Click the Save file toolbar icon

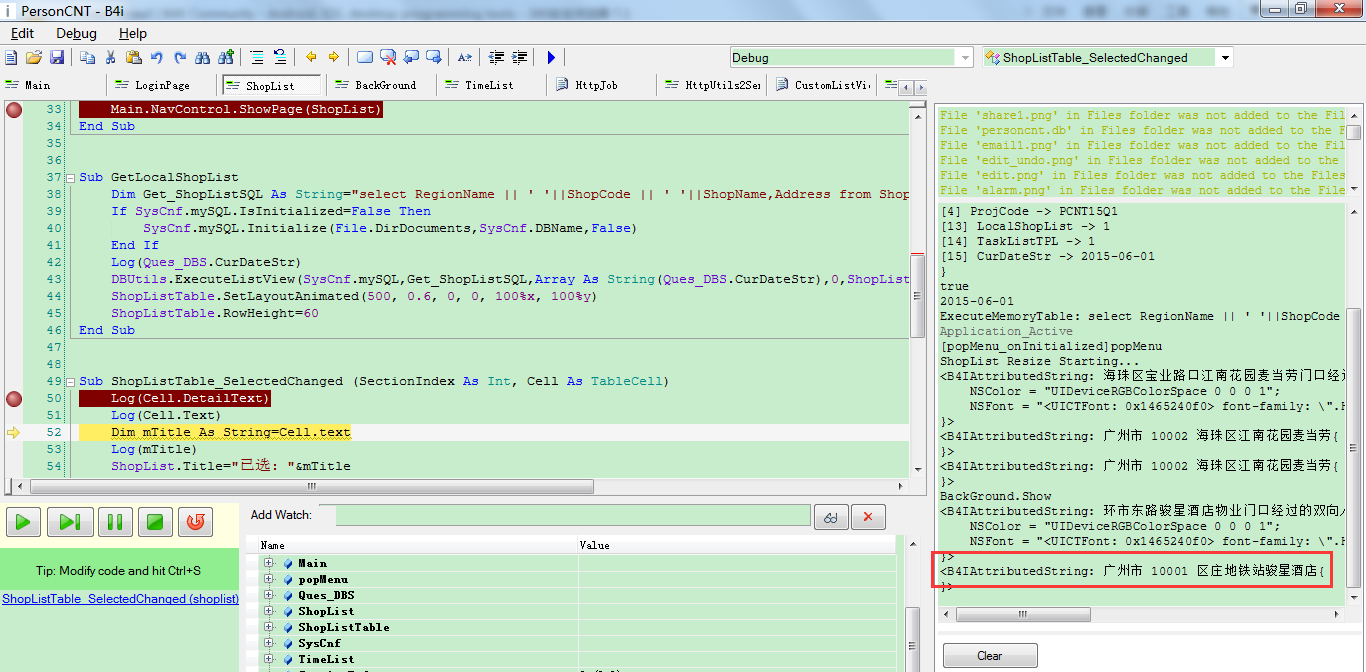point(55,58)
